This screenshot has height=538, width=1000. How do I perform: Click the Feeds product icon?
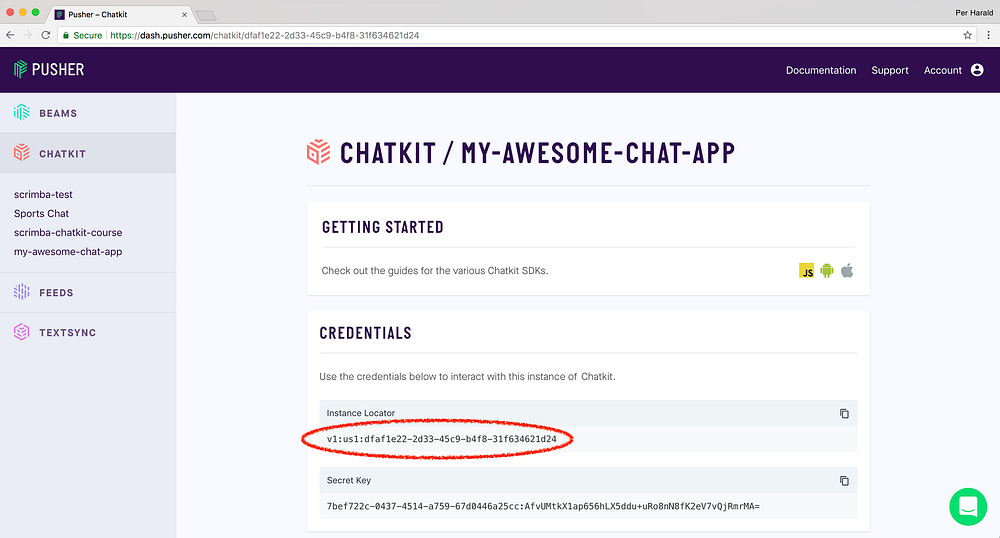22,292
